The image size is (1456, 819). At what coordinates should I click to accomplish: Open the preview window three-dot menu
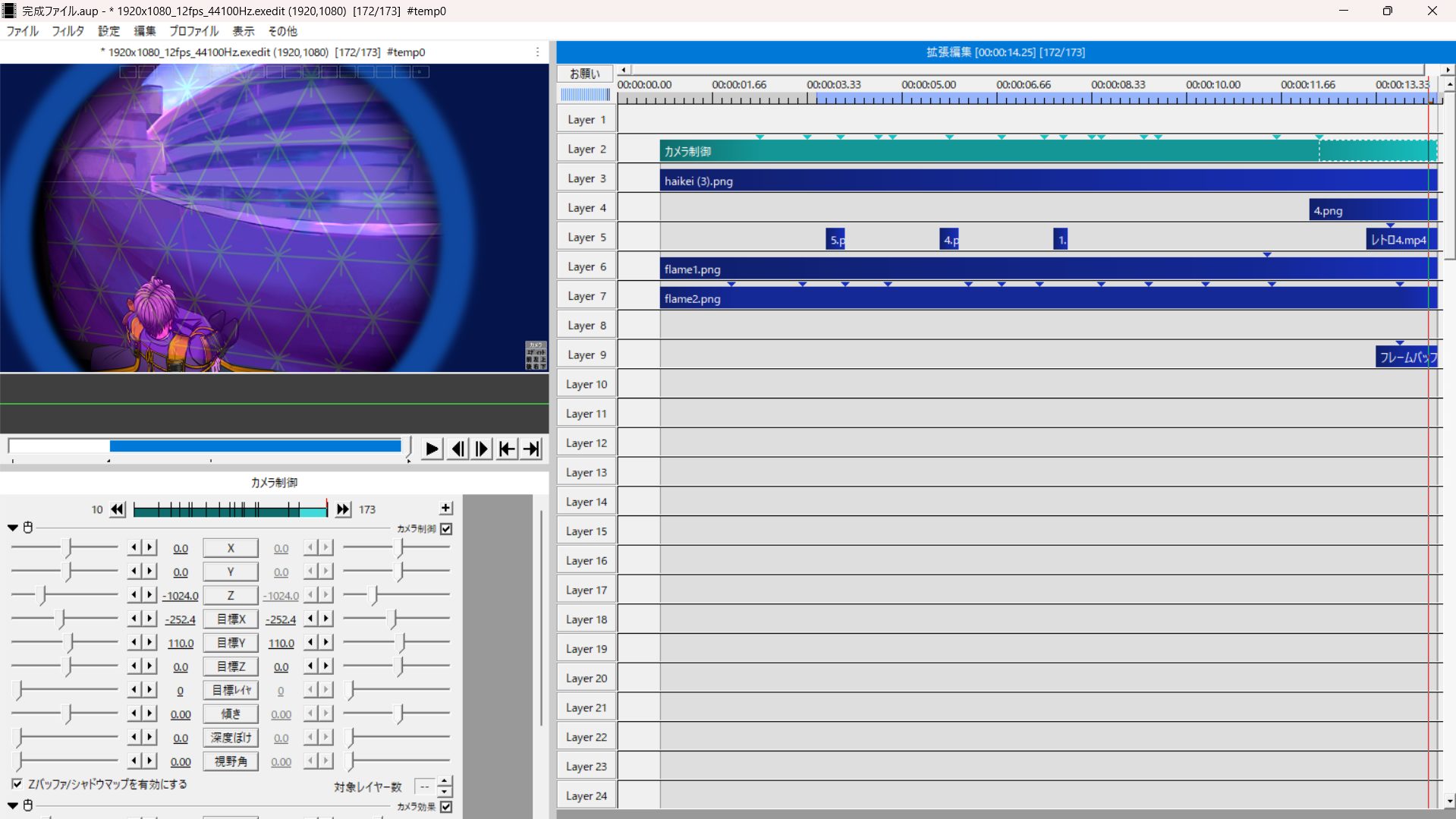537,52
